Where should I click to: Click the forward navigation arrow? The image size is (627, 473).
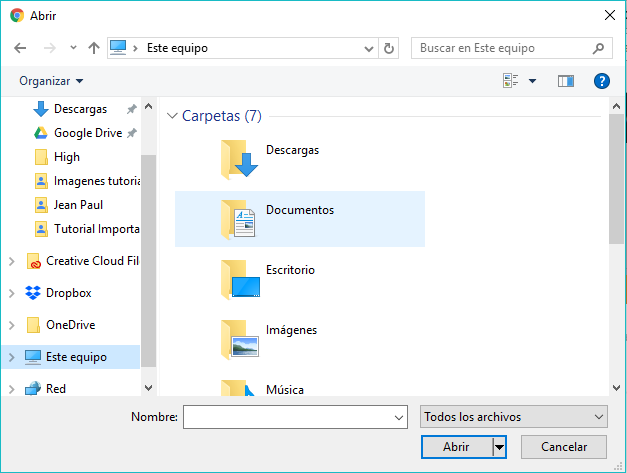click(x=50, y=48)
